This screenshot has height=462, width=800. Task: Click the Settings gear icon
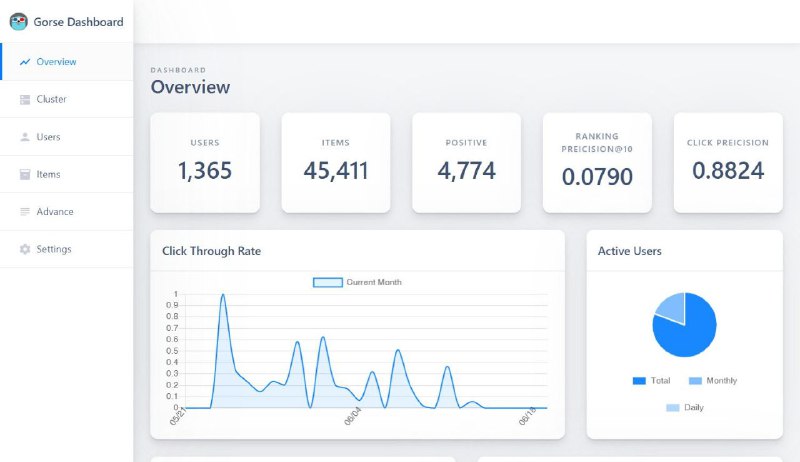[24, 249]
